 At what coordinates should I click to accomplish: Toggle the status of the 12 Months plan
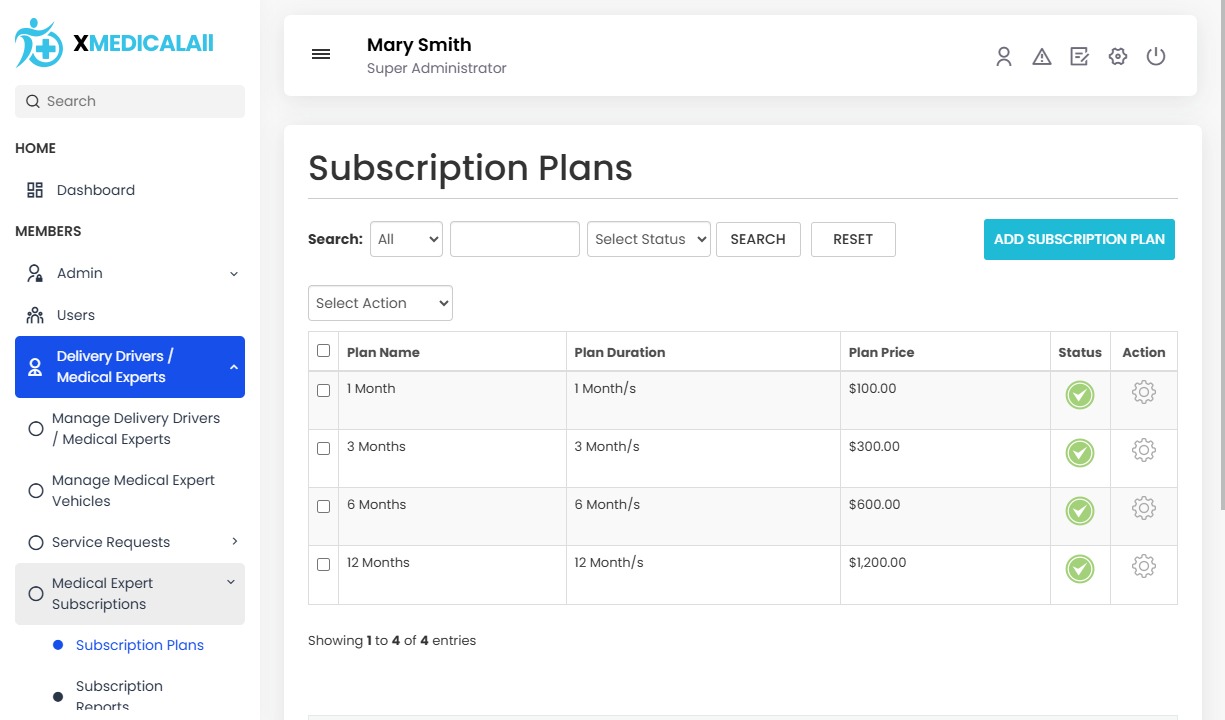pos(1079,569)
